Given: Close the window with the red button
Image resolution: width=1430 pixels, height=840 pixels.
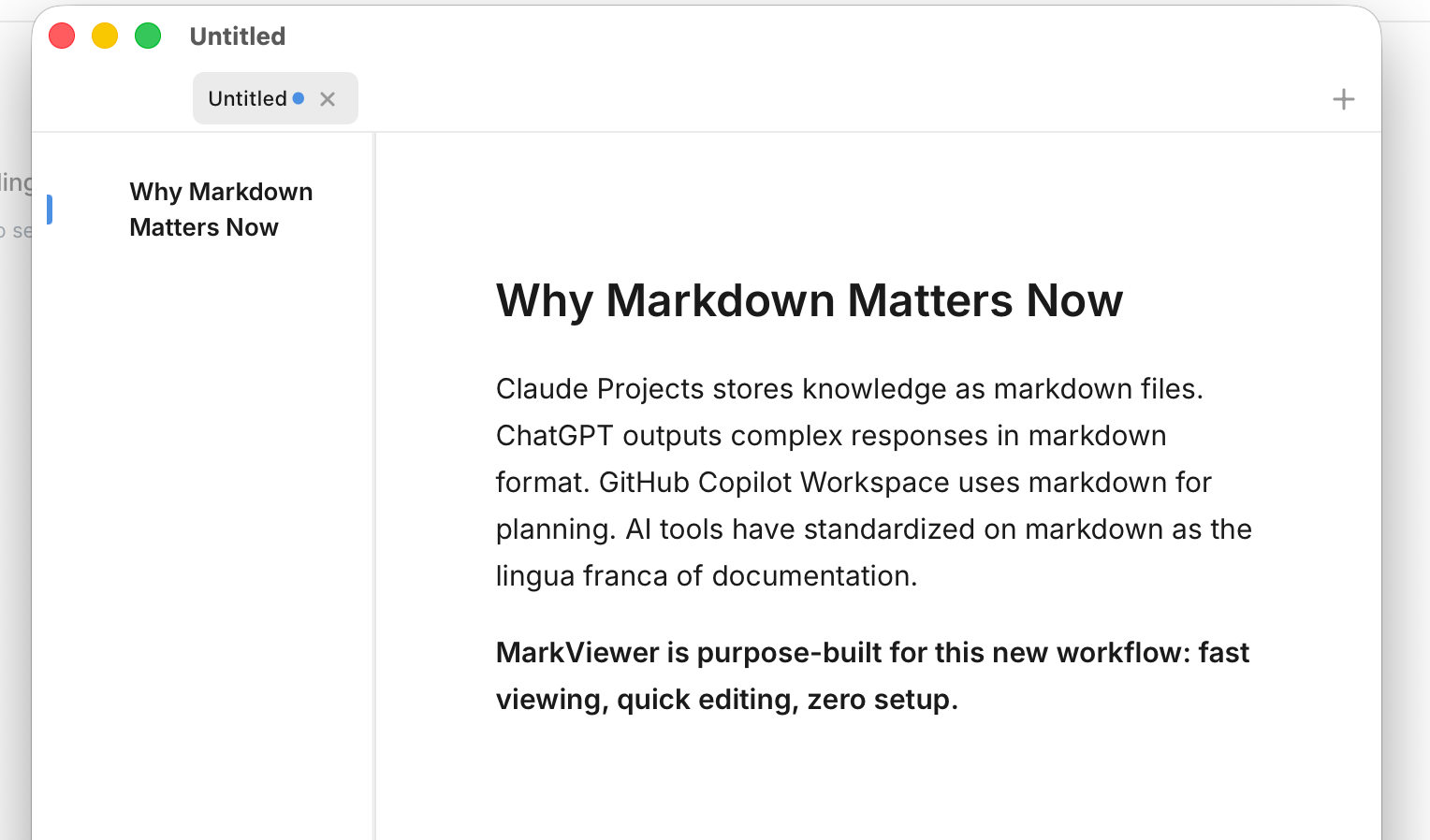Looking at the screenshot, I should [x=62, y=36].
